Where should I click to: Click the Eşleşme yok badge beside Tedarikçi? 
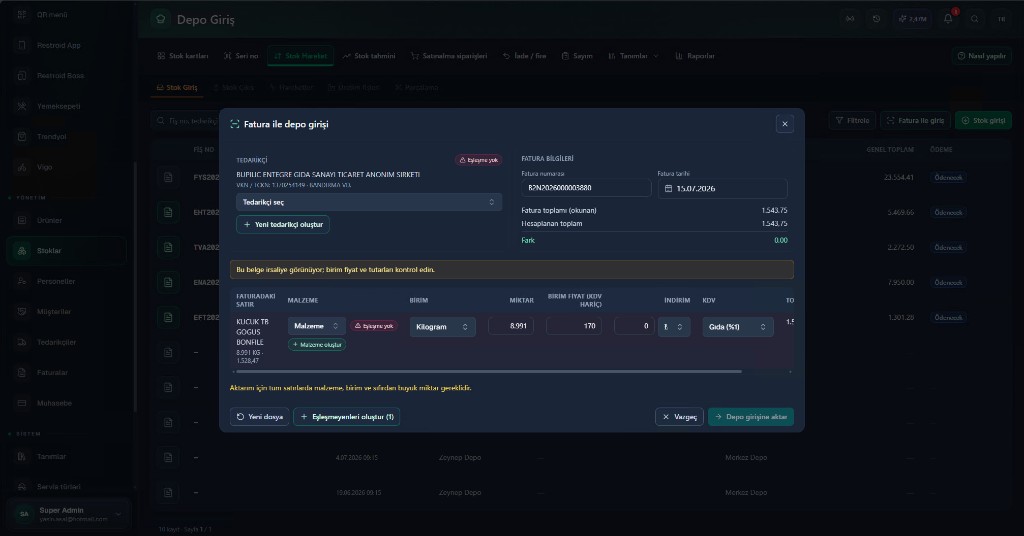[478, 160]
